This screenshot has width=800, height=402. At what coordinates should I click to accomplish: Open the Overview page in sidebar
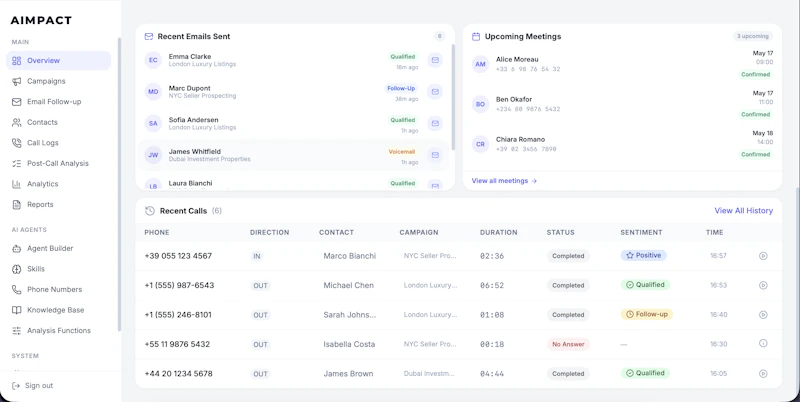click(x=58, y=60)
